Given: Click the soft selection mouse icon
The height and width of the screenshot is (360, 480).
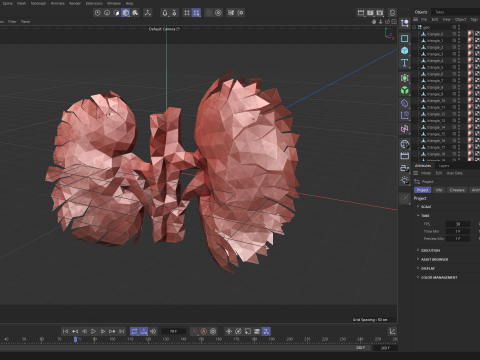Looking at the screenshot, I should (165, 13).
